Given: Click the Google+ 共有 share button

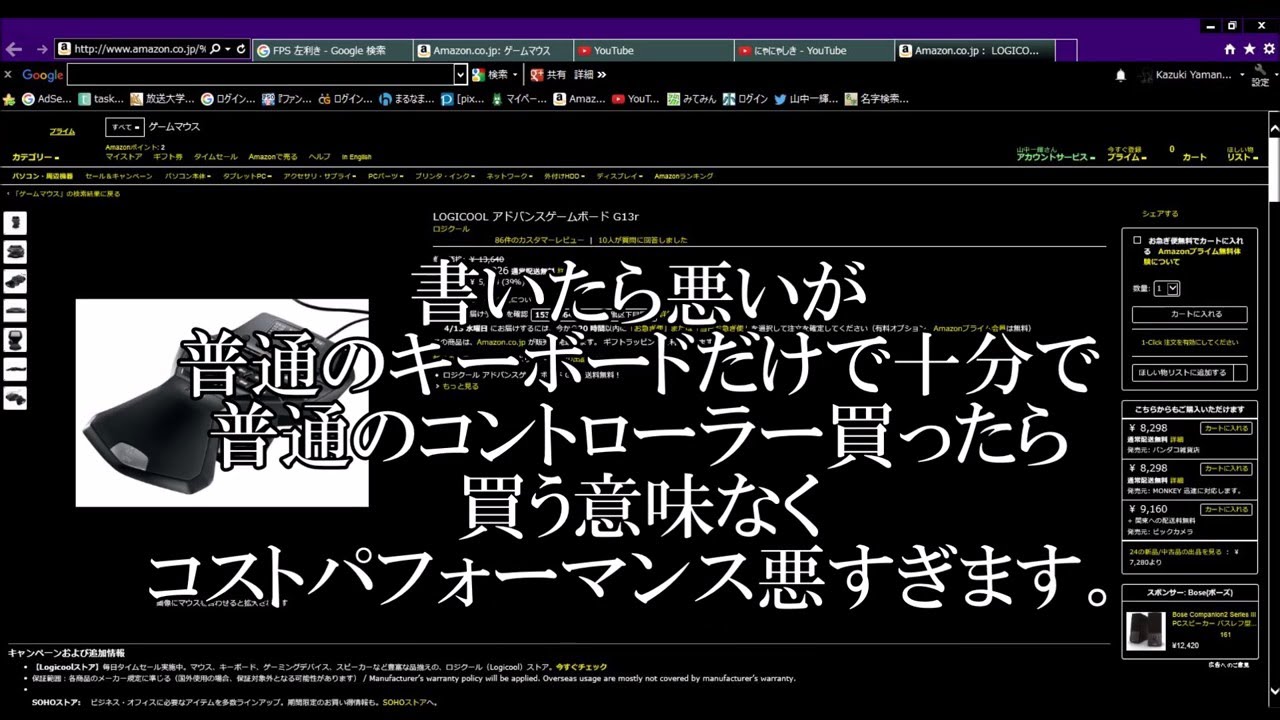Looking at the screenshot, I should pos(549,75).
